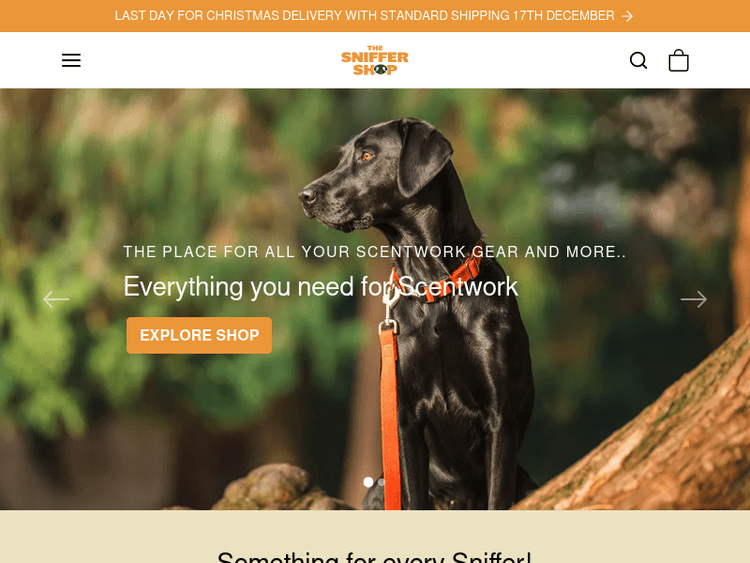Go to previous hero slide arrow

[x=56, y=299]
